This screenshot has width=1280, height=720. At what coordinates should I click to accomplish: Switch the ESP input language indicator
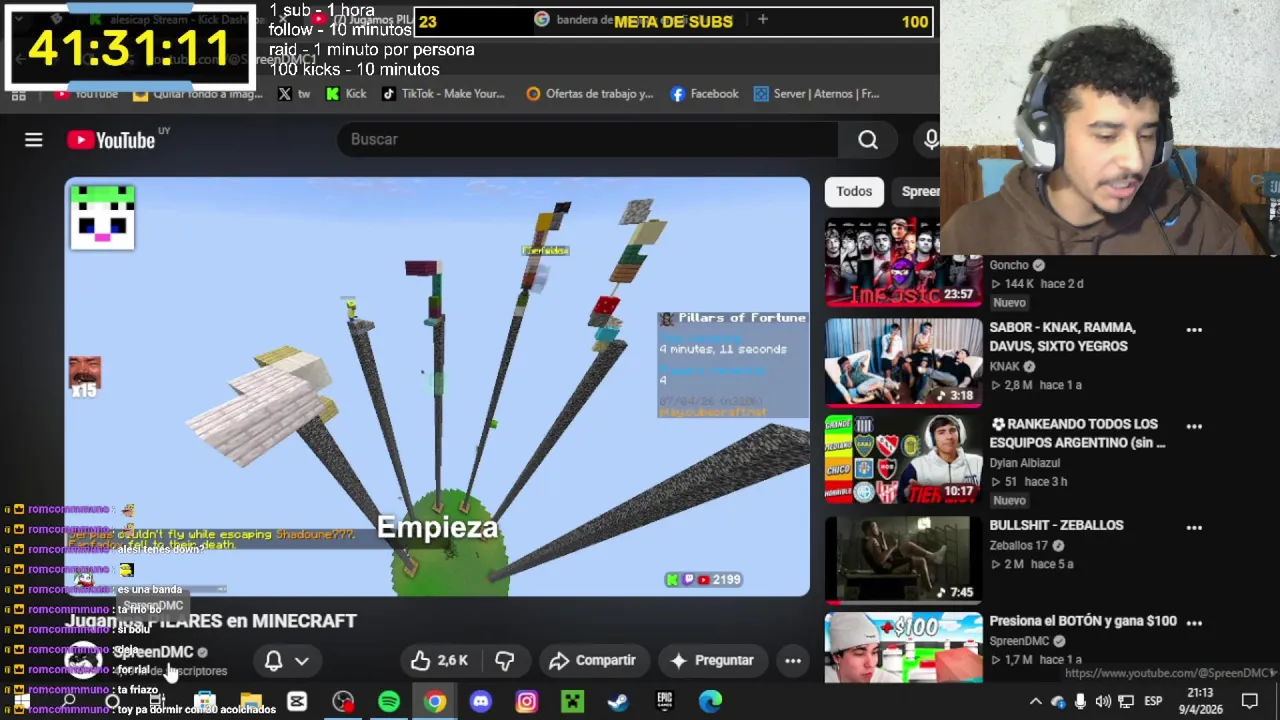(x=1153, y=701)
